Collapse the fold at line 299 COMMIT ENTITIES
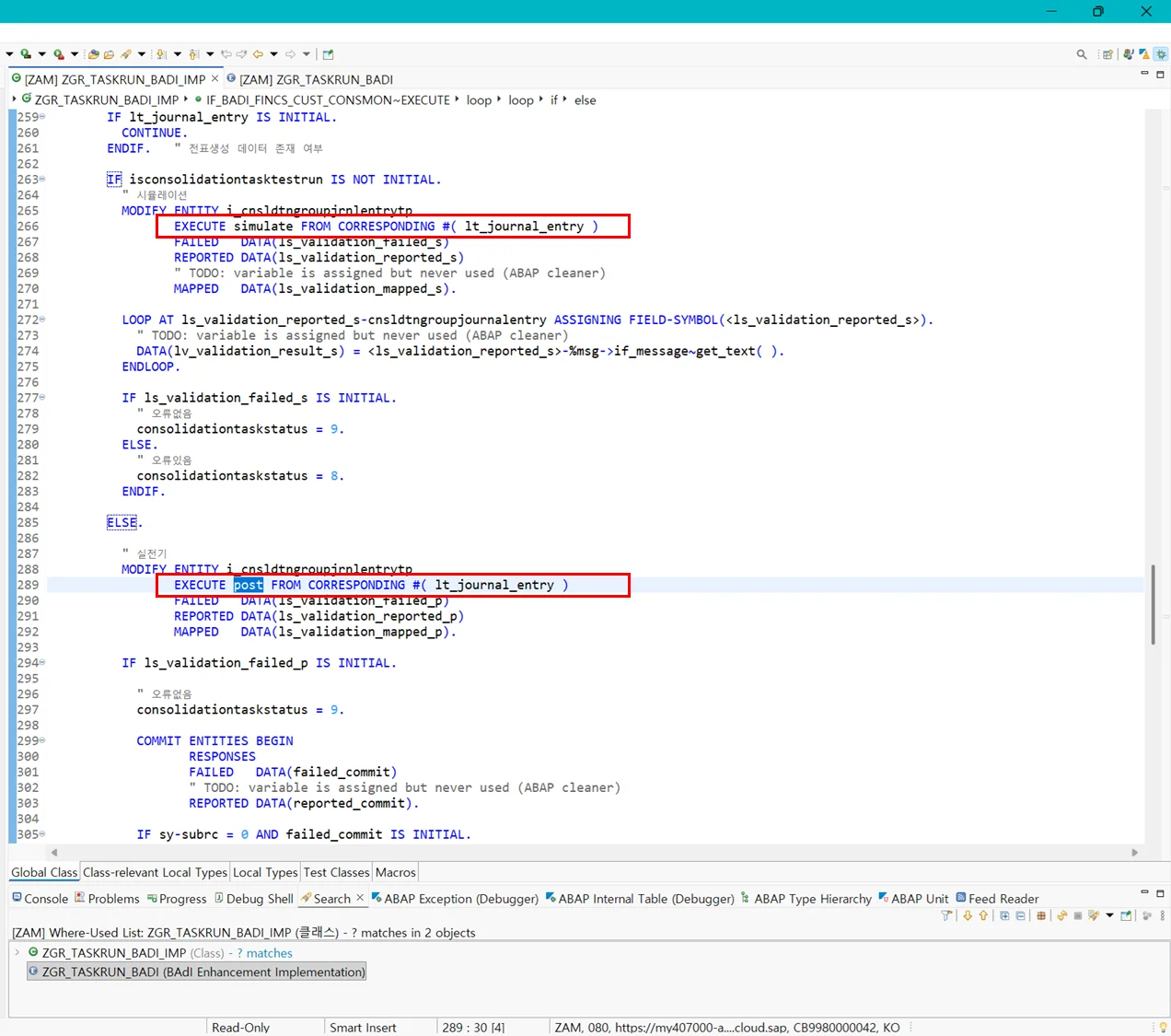The image size is (1171, 1036). pyautogui.click(x=42, y=740)
